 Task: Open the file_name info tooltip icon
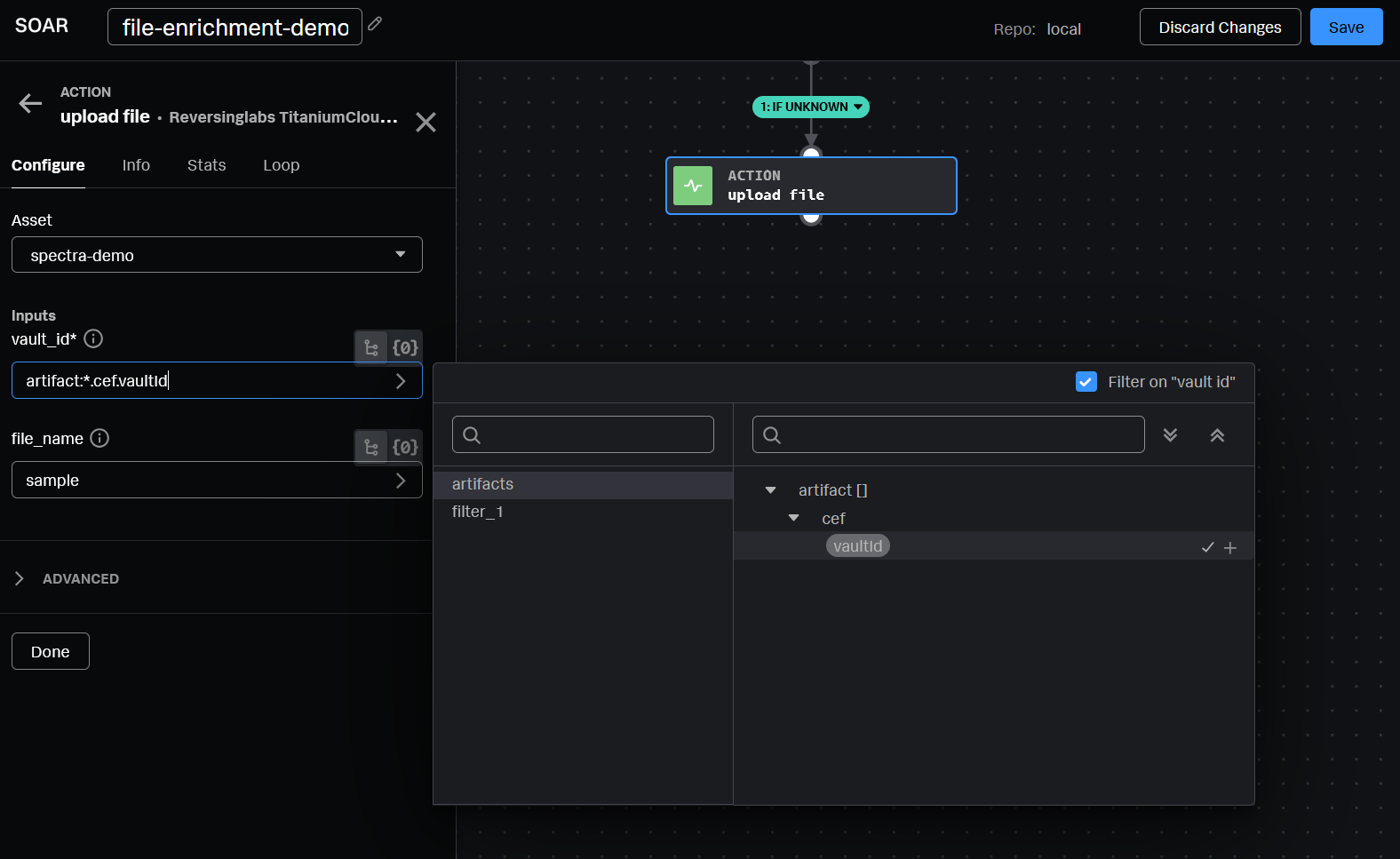click(x=100, y=438)
